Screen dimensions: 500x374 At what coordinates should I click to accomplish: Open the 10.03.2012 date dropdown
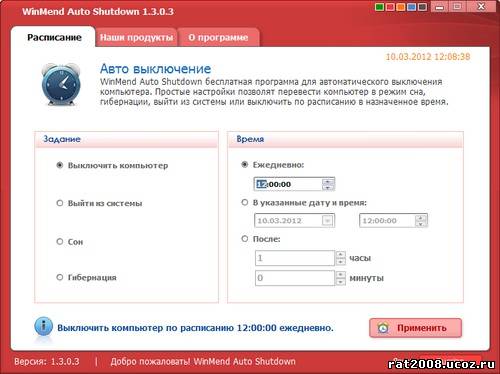tap(327, 221)
